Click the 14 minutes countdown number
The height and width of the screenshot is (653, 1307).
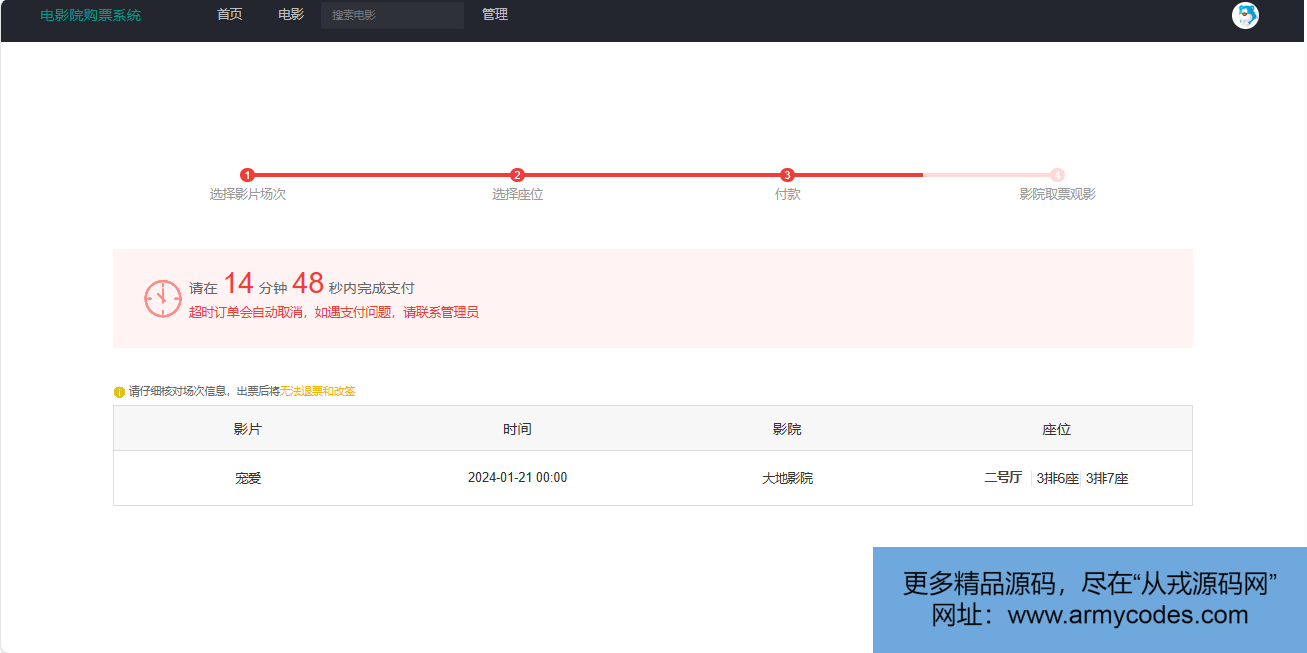click(x=238, y=283)
